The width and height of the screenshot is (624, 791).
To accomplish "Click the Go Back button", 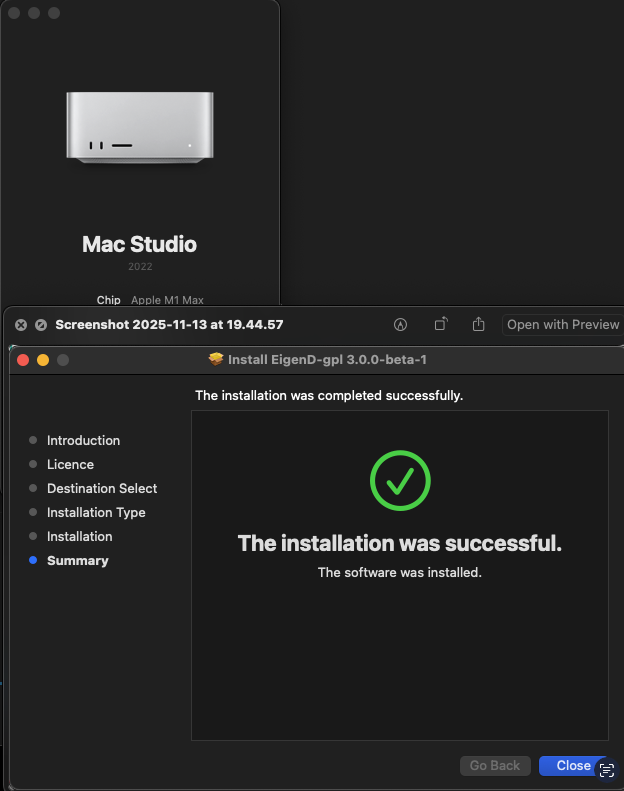I will 495,765.
